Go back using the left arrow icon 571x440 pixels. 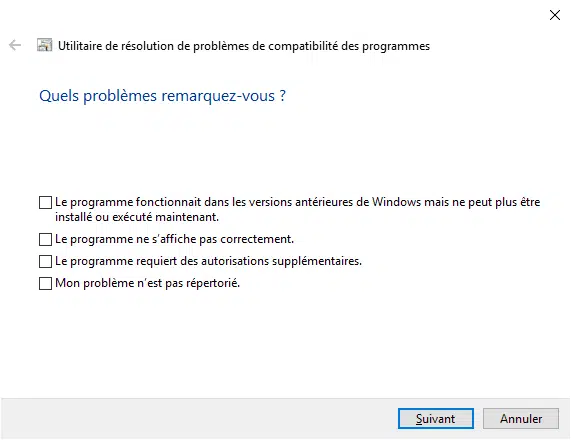coord(15,46)
